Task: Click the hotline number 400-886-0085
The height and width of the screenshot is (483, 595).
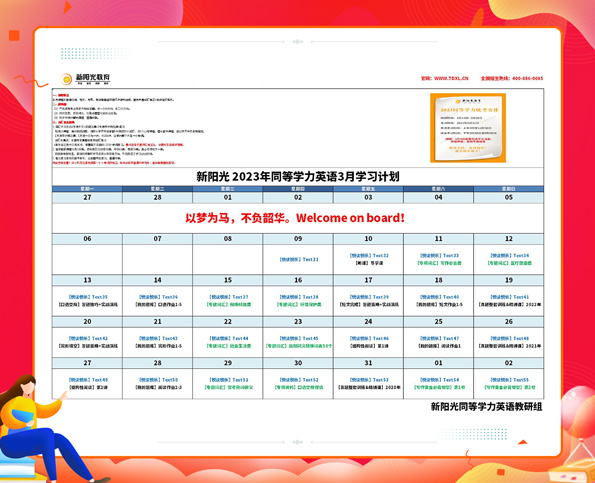Action: [527, 79]
